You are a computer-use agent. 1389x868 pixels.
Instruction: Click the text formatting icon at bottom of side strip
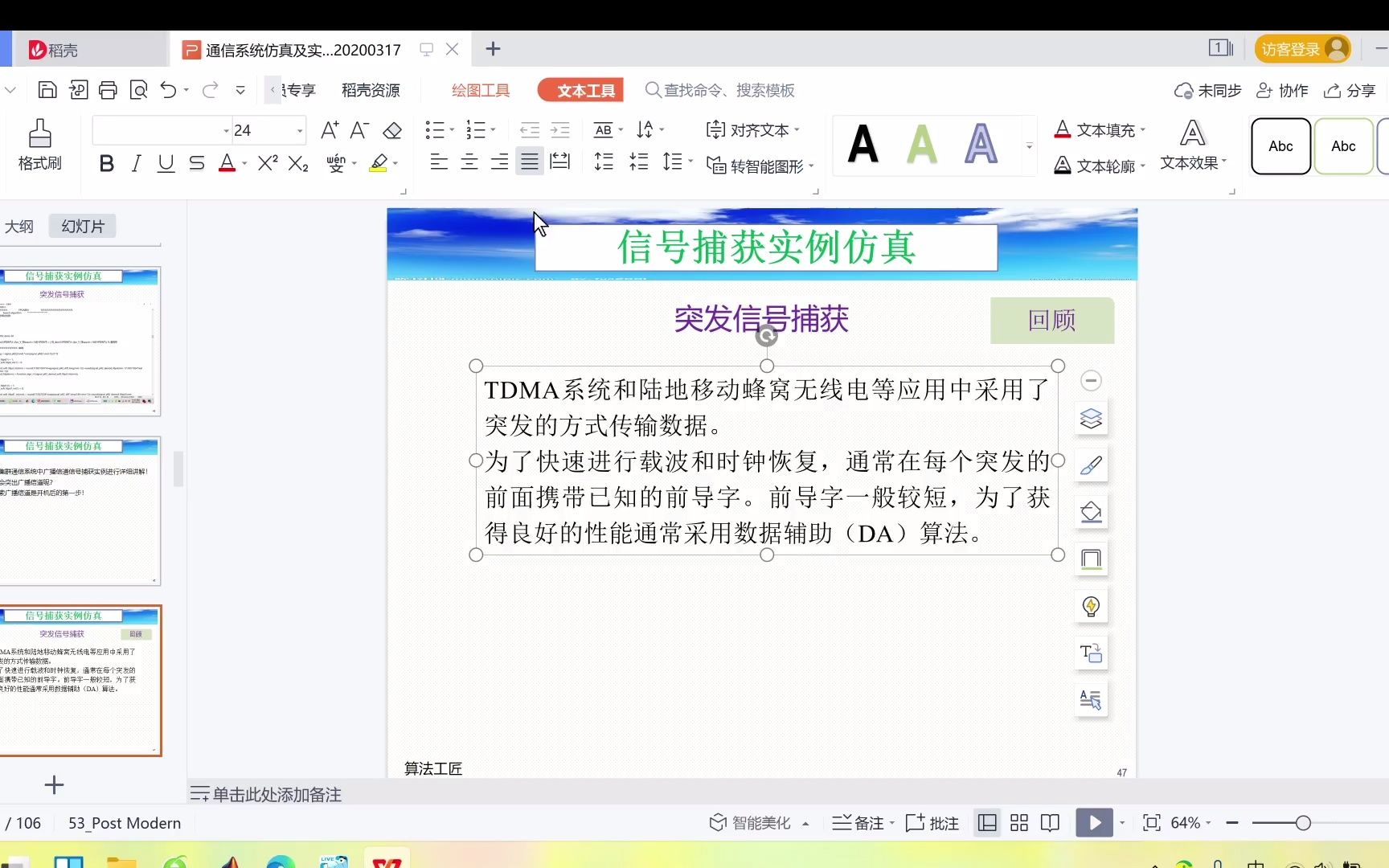1091,700
